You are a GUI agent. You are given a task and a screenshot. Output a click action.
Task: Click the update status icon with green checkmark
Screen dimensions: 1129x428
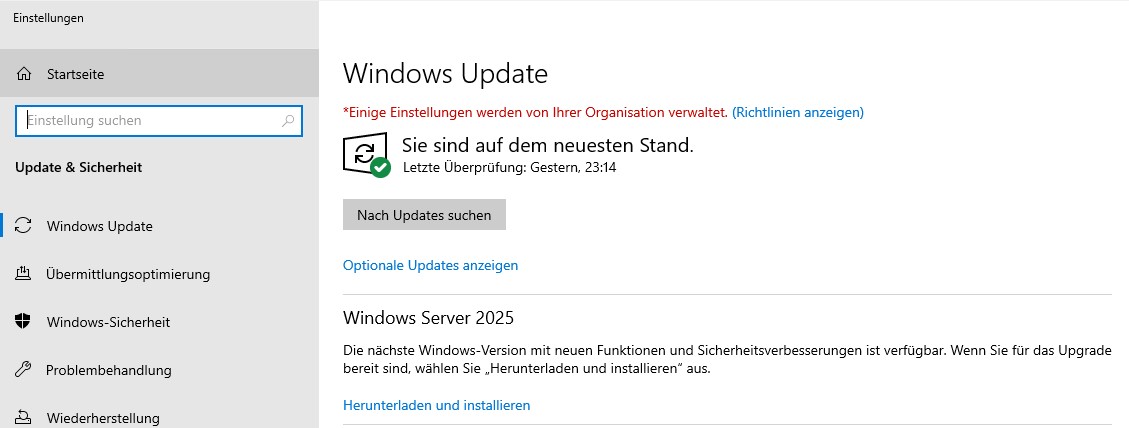(365, 156)
